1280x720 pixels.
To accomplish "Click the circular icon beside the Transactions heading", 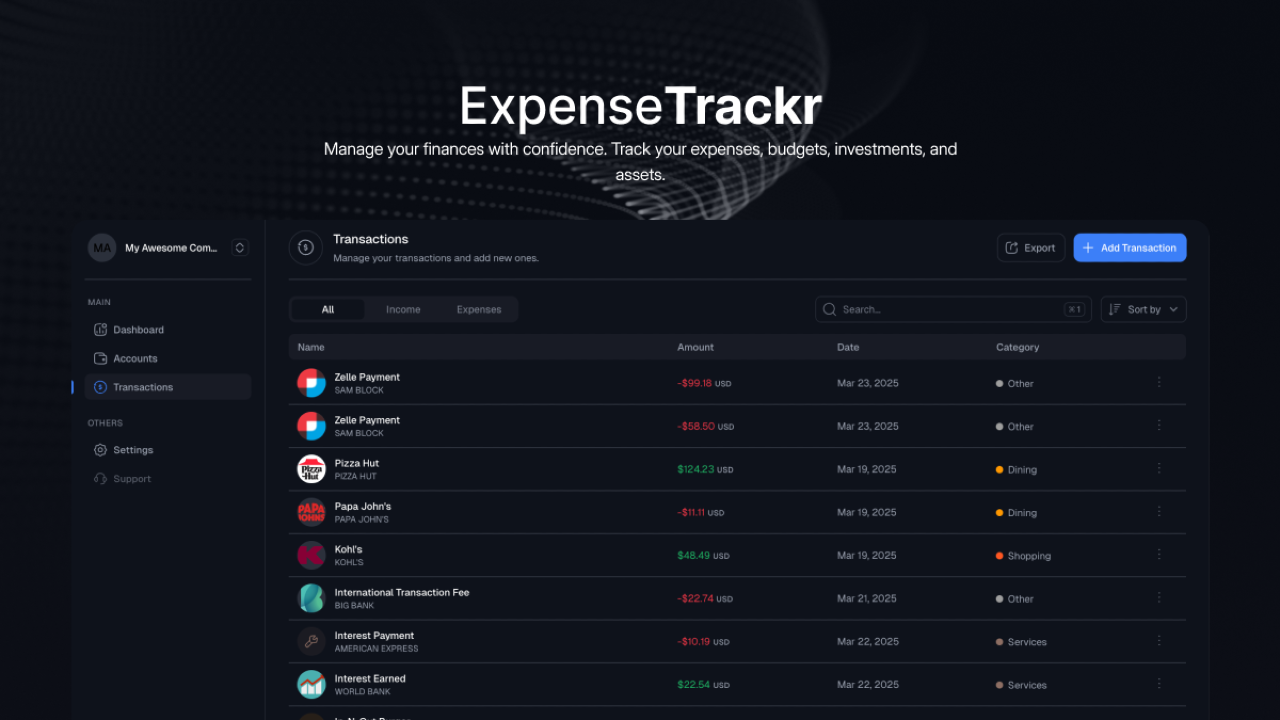I will pos(305,247).
